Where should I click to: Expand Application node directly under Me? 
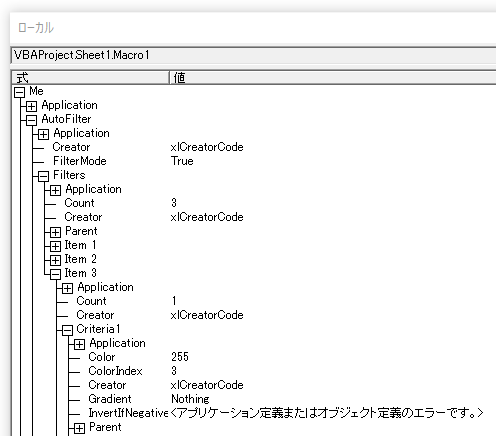[32, 106]
